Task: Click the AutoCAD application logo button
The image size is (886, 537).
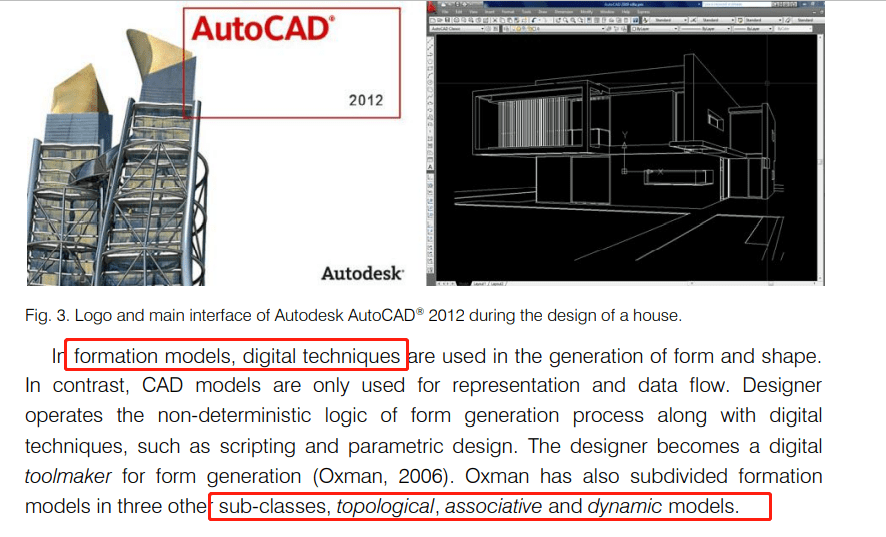Action: (433, 8)
